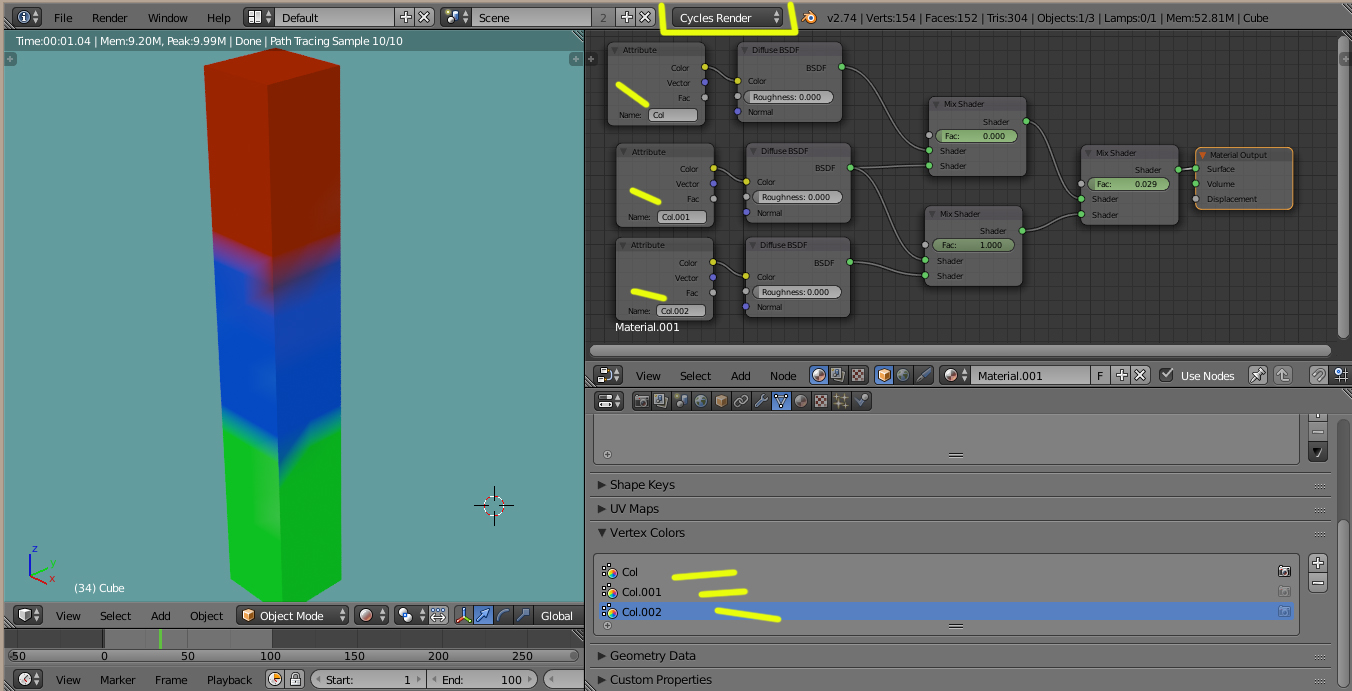Click the lock time to other windows icon

(296, 680)
